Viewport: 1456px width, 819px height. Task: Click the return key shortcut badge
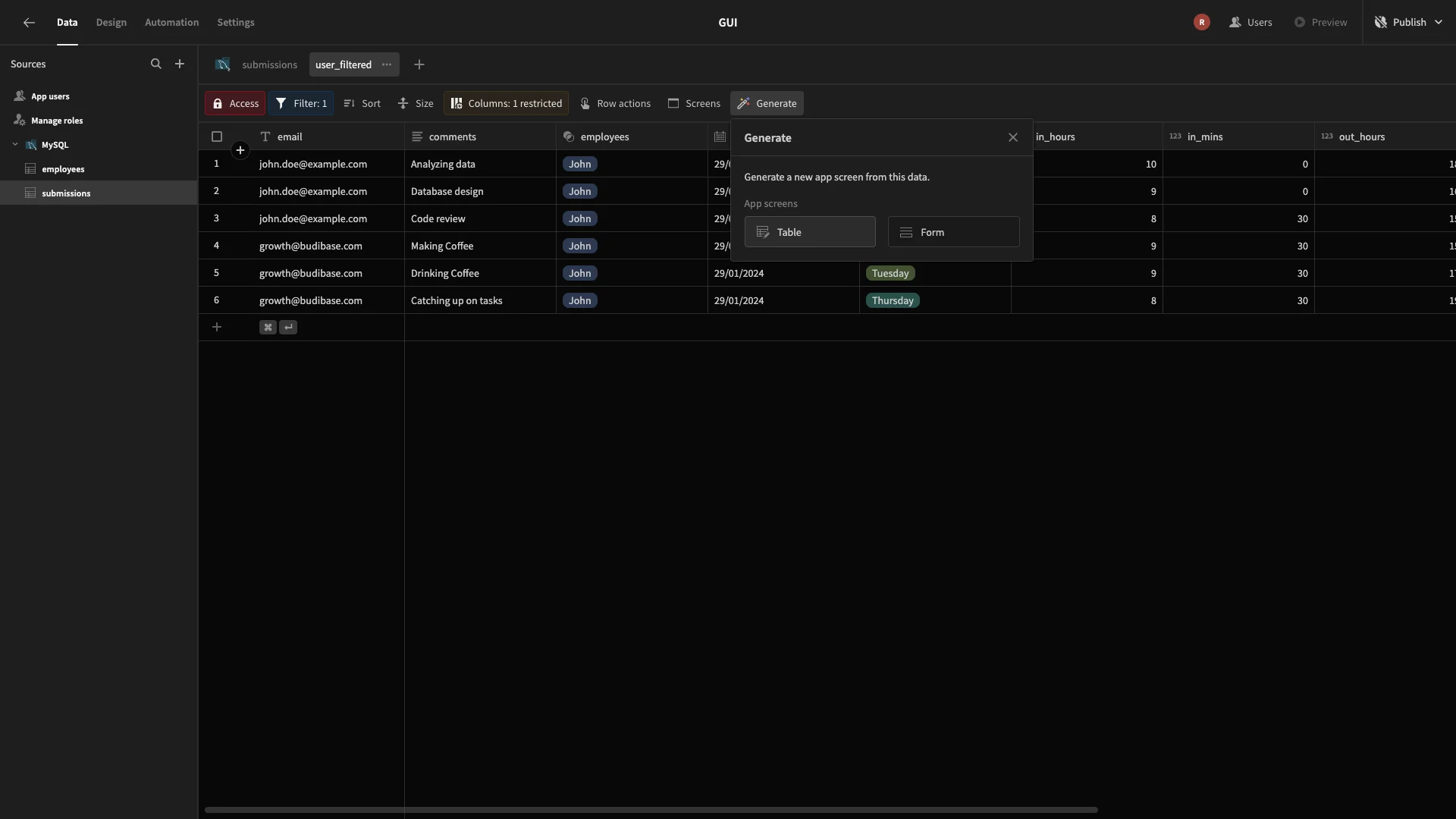click(x=288, y=328)
